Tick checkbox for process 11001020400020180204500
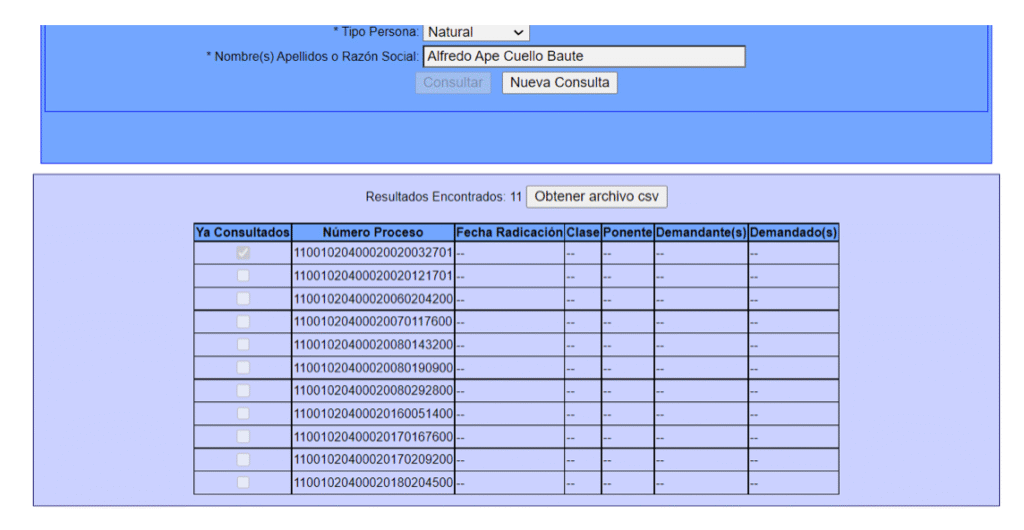The height and width of the screenshot is (530, 1024). (x=243, y=483)
